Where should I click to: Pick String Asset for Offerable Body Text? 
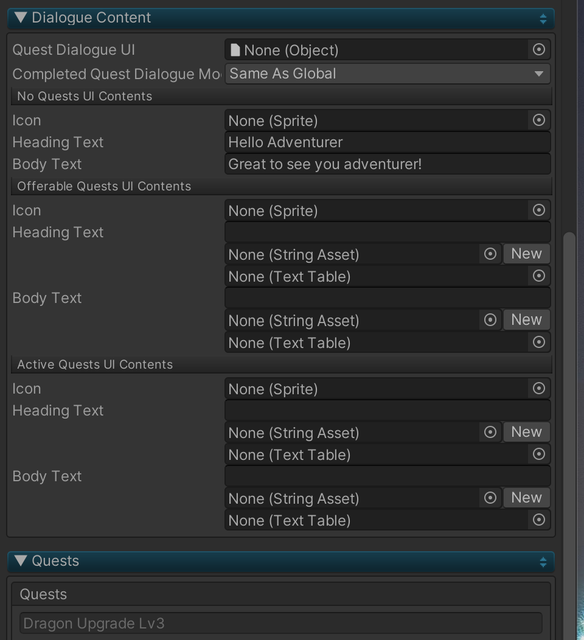coord(490,320)
